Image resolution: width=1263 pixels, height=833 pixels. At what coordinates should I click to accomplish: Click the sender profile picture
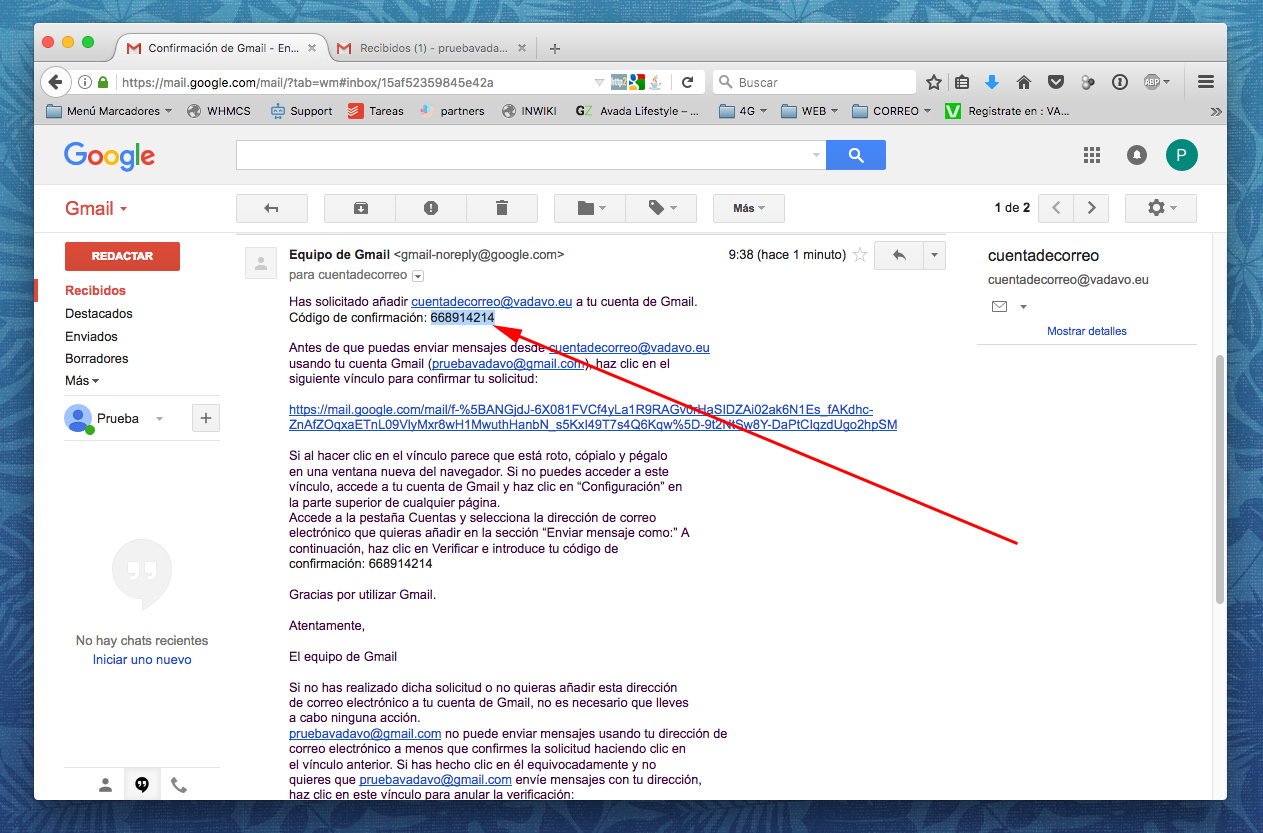(x=261, y=262)
